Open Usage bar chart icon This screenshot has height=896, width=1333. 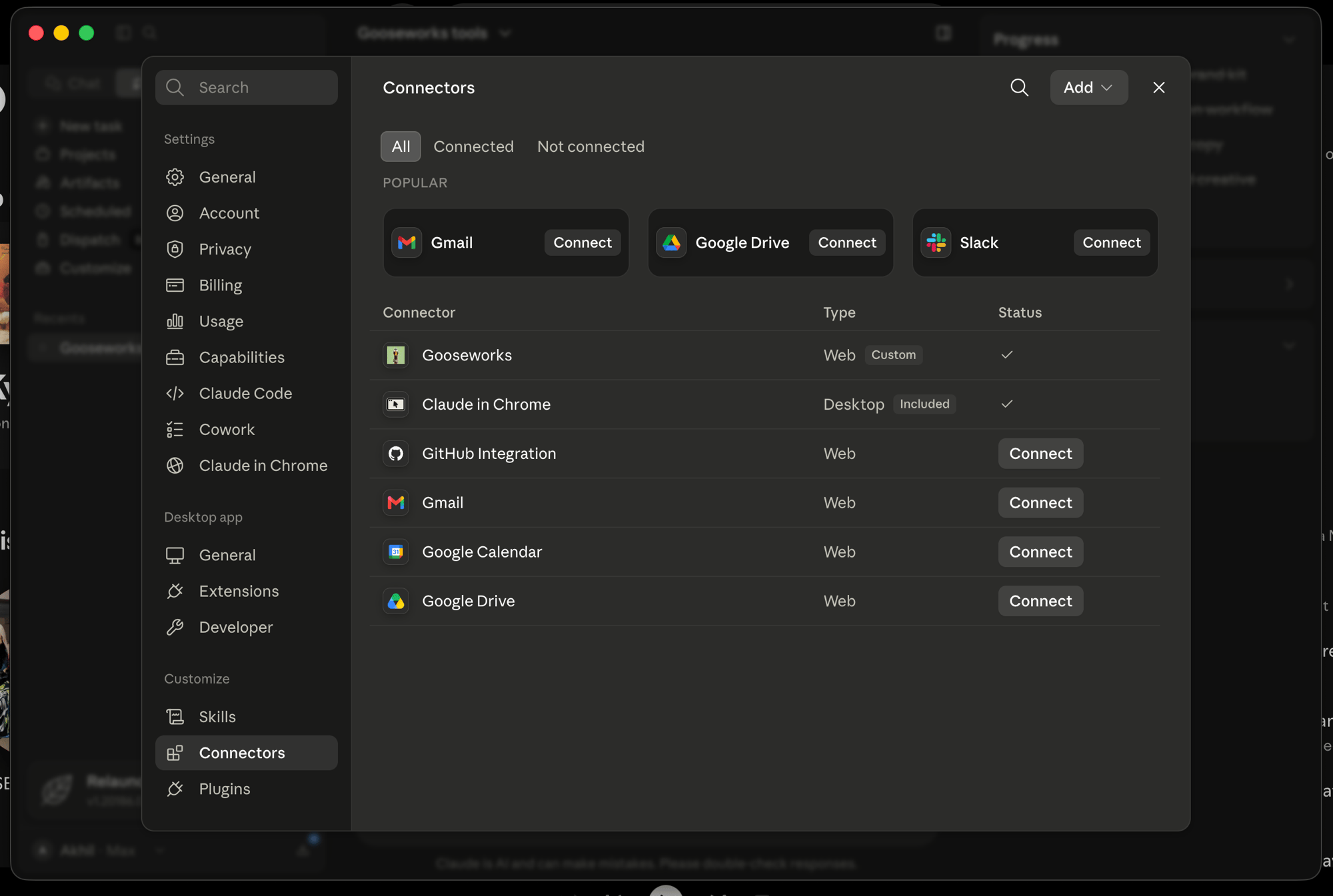tap(175, 321)
